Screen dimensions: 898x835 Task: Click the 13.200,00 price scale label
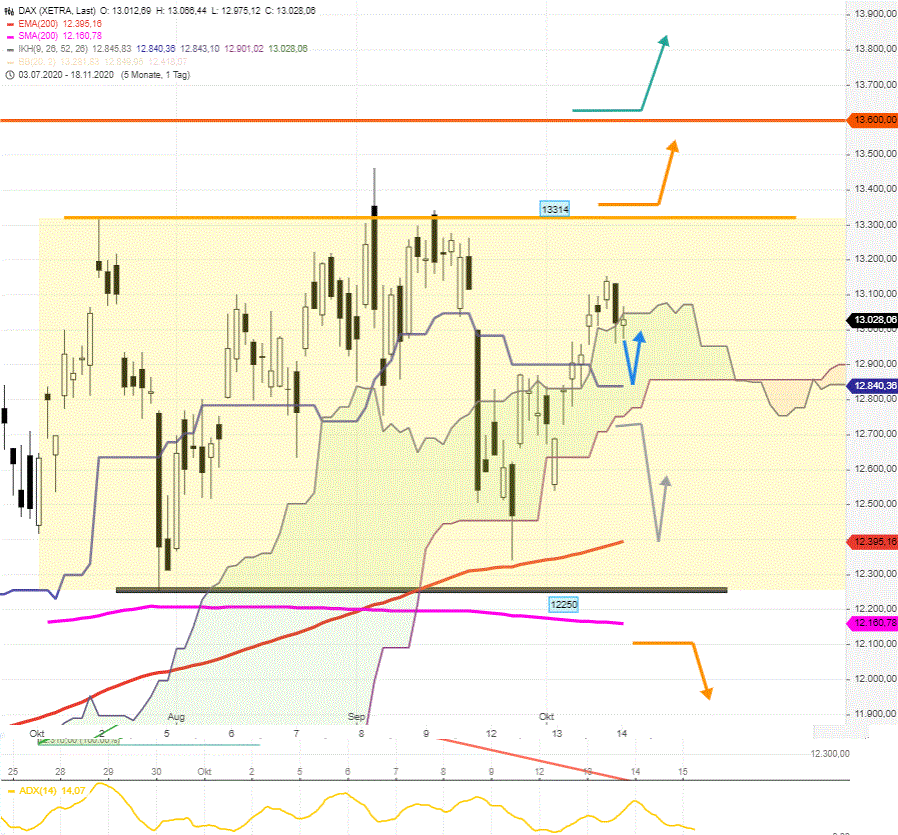(875, 259)
